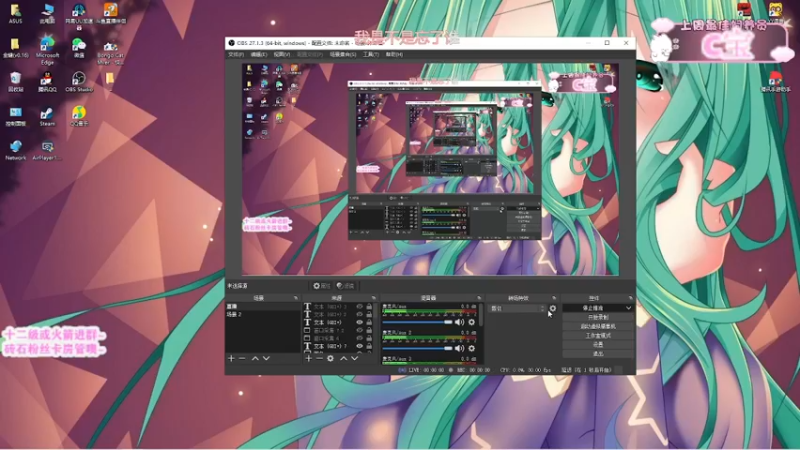Enable studio mode from Controls panel
800x450 pixels.
click(598, 336)
